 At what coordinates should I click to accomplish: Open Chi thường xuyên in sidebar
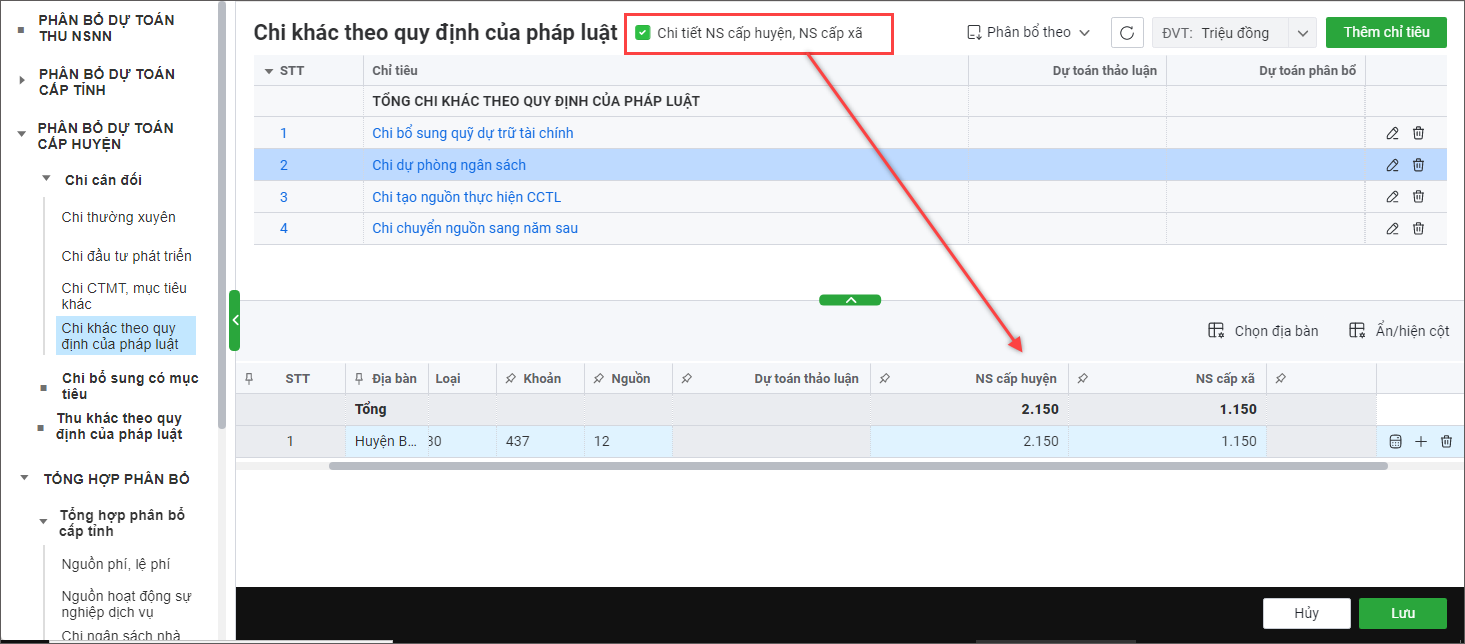pyautogui.click(x=118, y=217)
